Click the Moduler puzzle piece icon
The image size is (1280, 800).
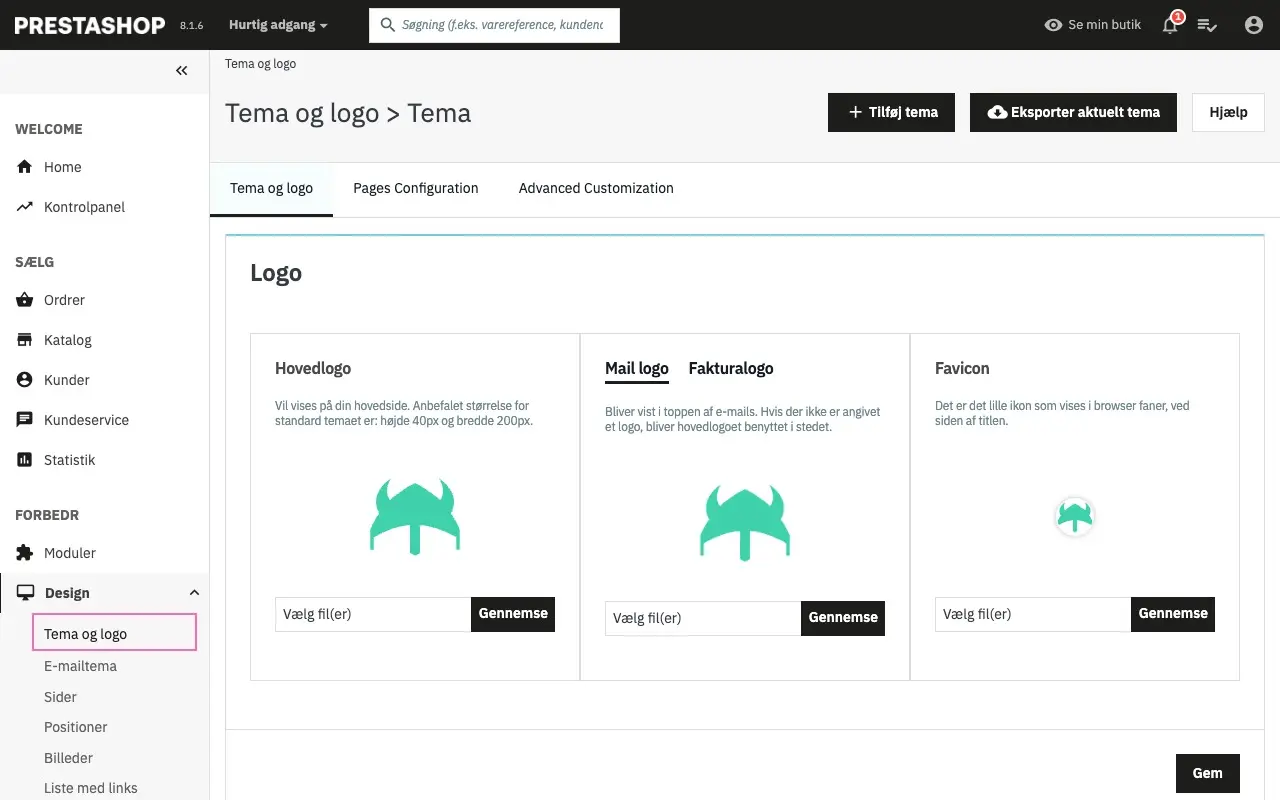[25, 553]
